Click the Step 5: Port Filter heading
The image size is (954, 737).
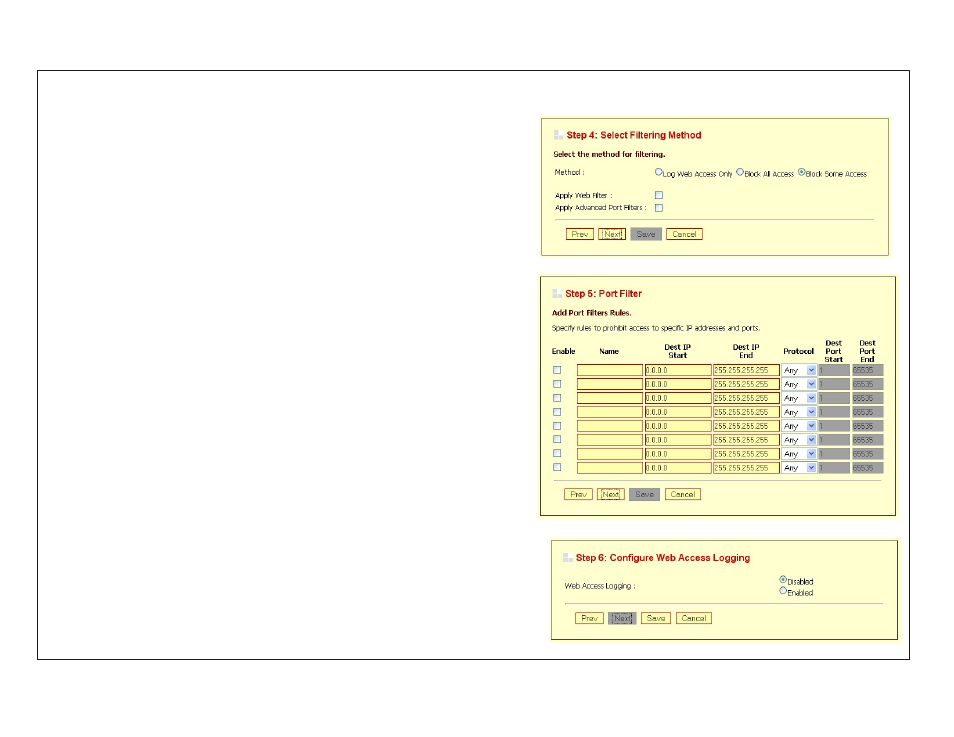[x=604, y=293]
